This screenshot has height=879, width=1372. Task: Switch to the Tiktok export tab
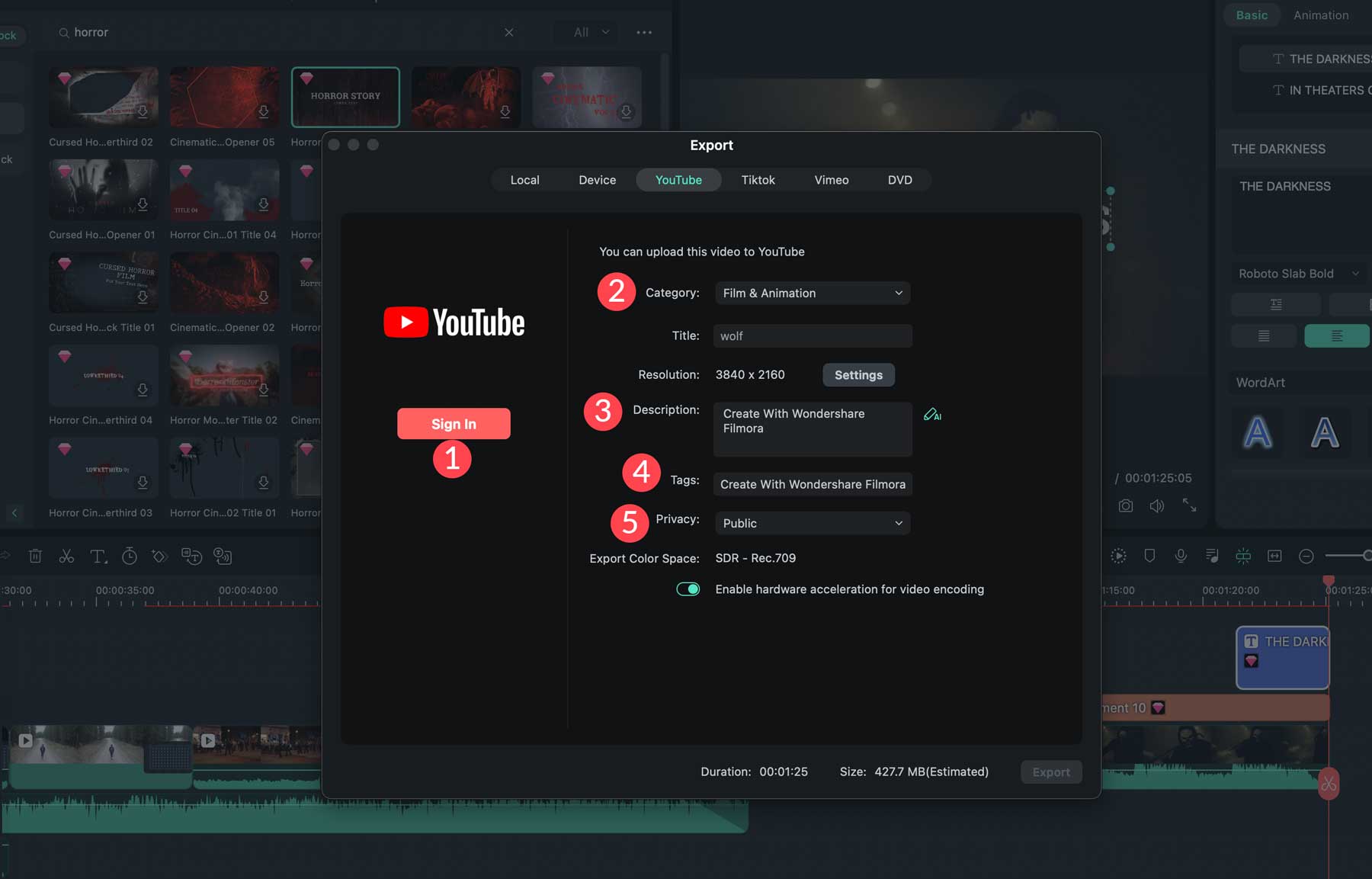(x=758, y=180)
